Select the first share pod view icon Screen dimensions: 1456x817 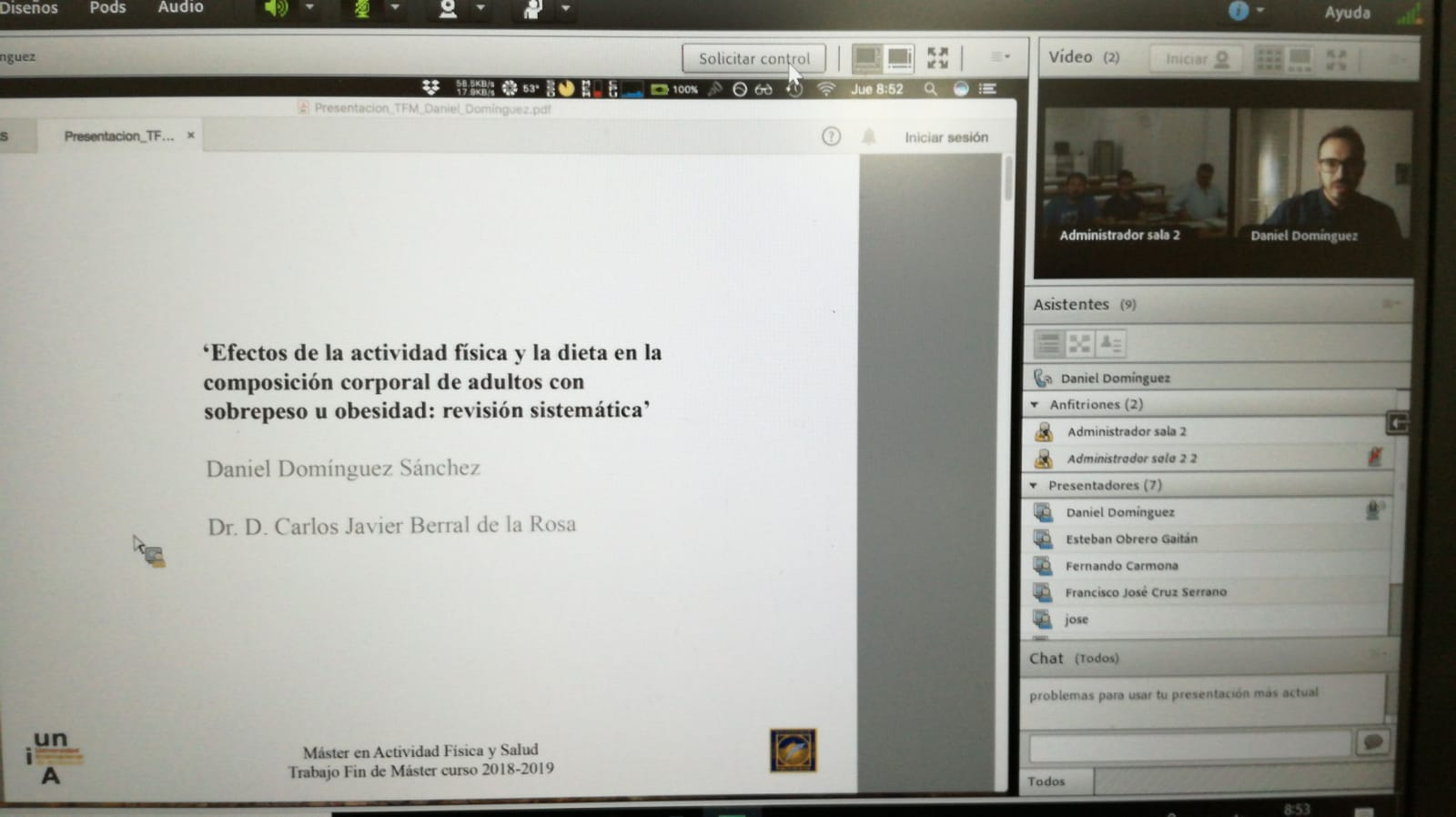pyautogui.click(x=866, y=58)
